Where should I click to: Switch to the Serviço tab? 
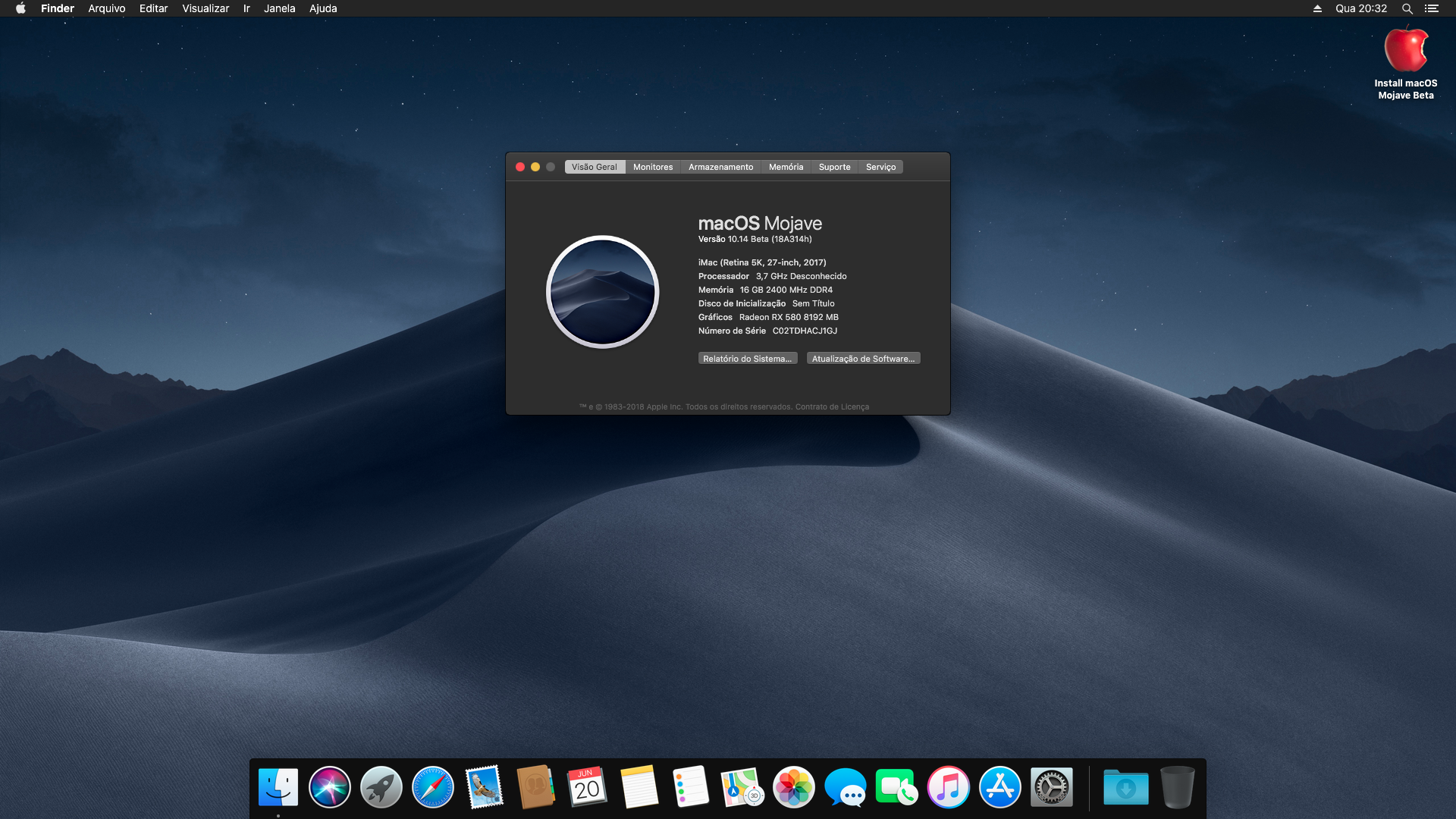click(x=880, y=167)
